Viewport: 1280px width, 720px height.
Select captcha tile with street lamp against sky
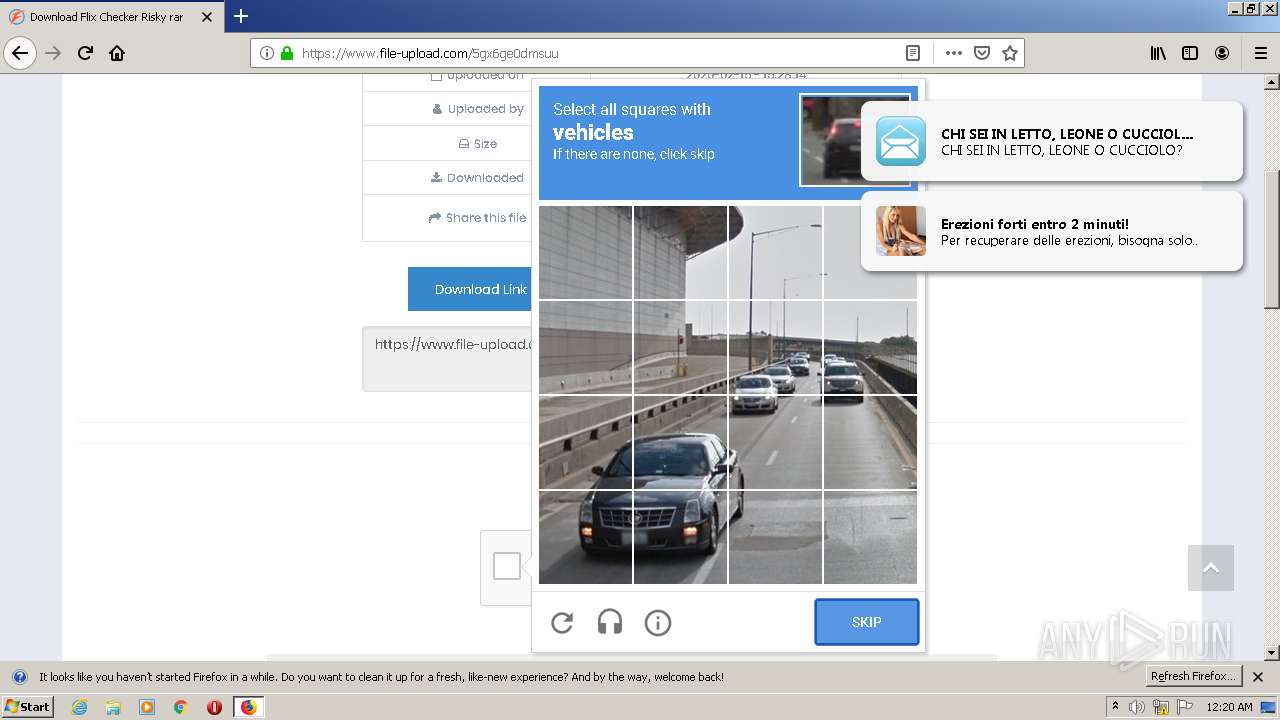coord(775,252)
